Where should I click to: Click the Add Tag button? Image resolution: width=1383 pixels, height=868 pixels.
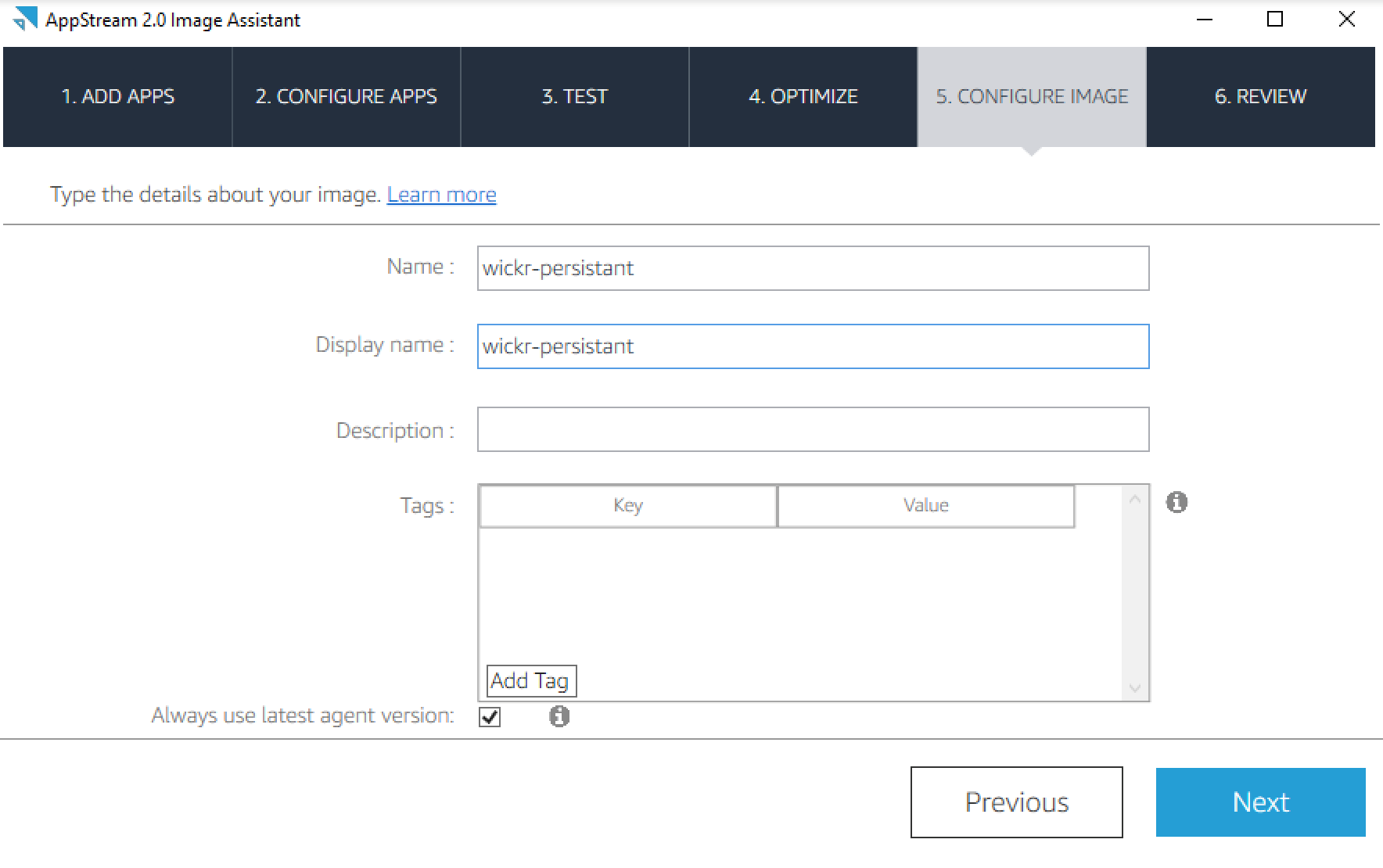[530, 680]
